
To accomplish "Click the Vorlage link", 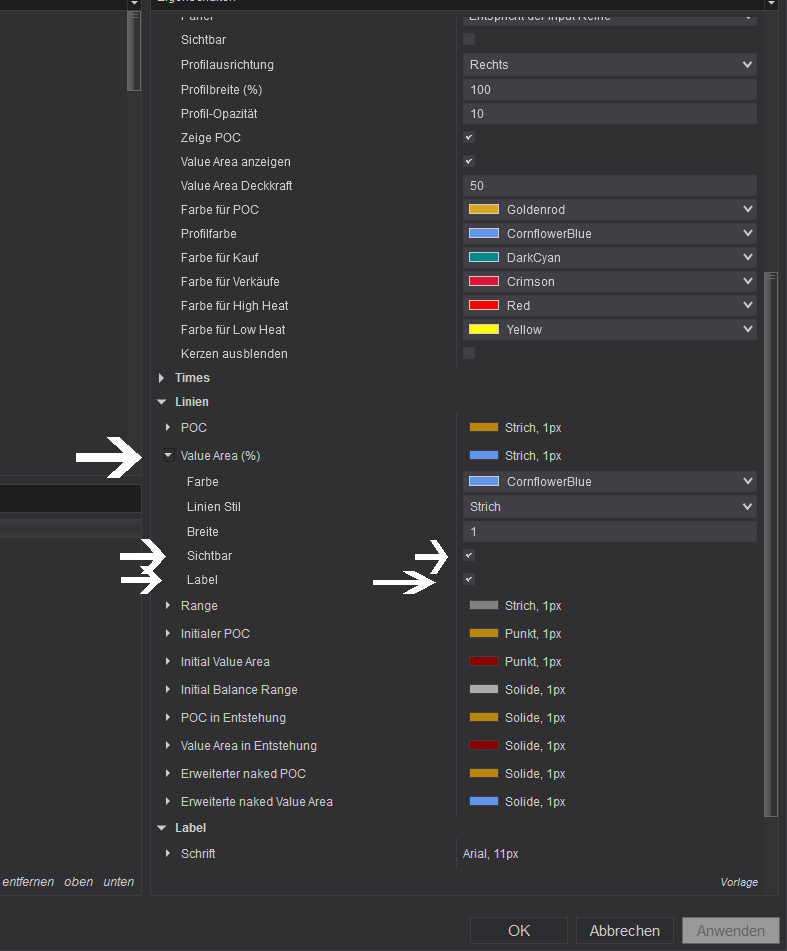I will (x=739, y=882).
